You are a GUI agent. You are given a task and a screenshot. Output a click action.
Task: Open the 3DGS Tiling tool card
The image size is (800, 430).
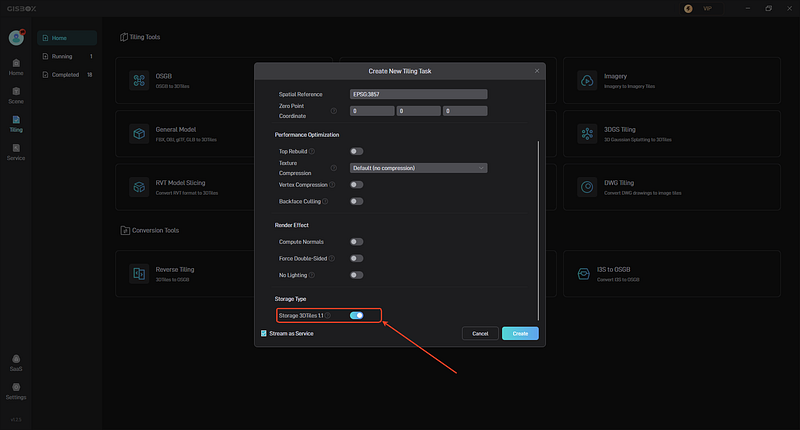coord(671,134)
